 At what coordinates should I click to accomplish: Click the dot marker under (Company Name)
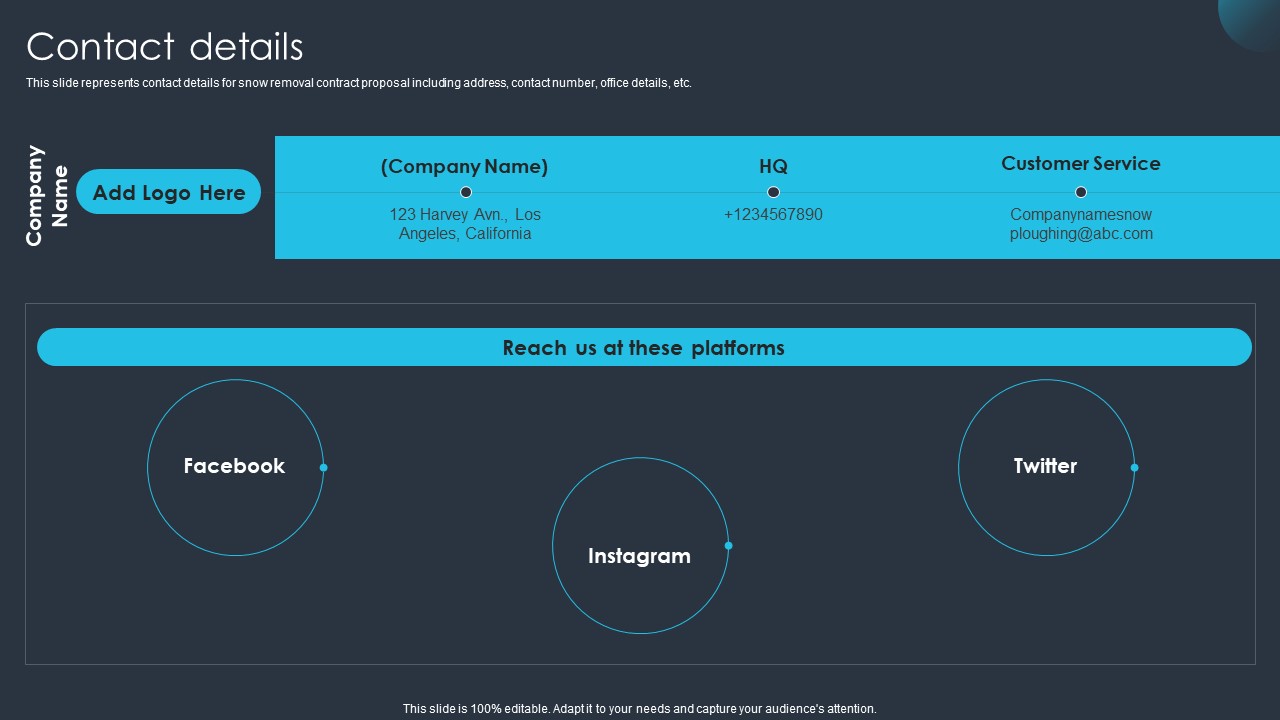465,192
